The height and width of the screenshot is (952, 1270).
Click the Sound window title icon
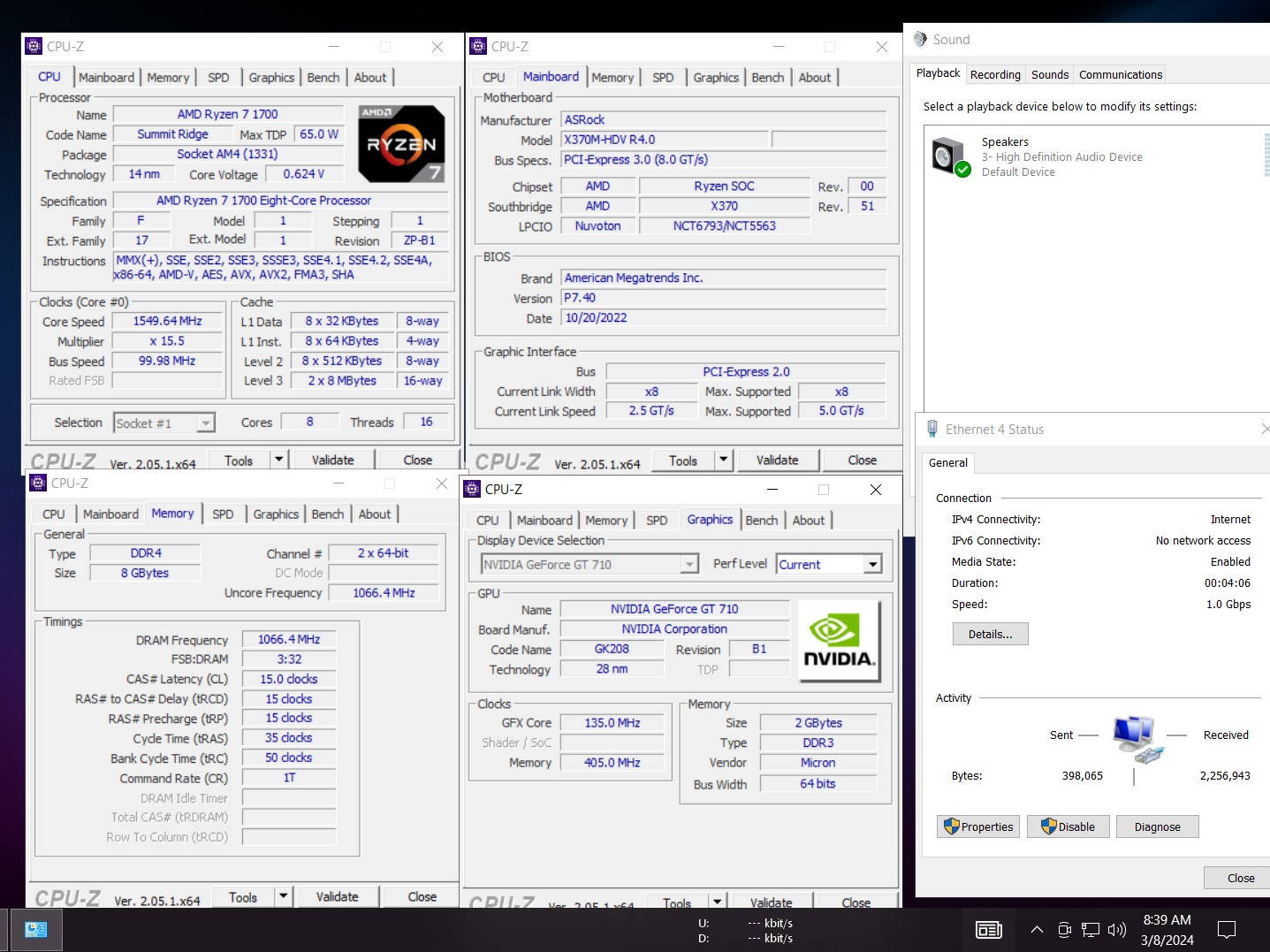(920, 39)
